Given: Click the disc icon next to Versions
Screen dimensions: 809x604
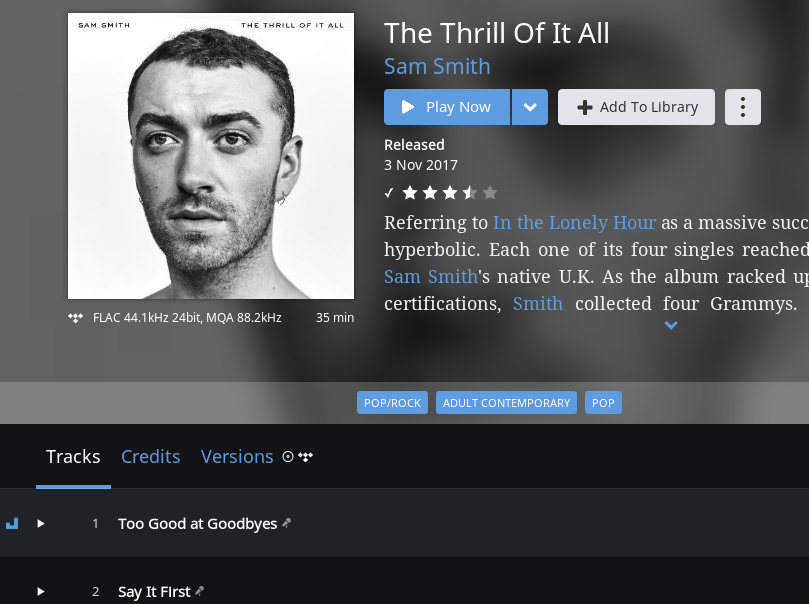Looking at the screenshot, I should (x=288, y=456).
